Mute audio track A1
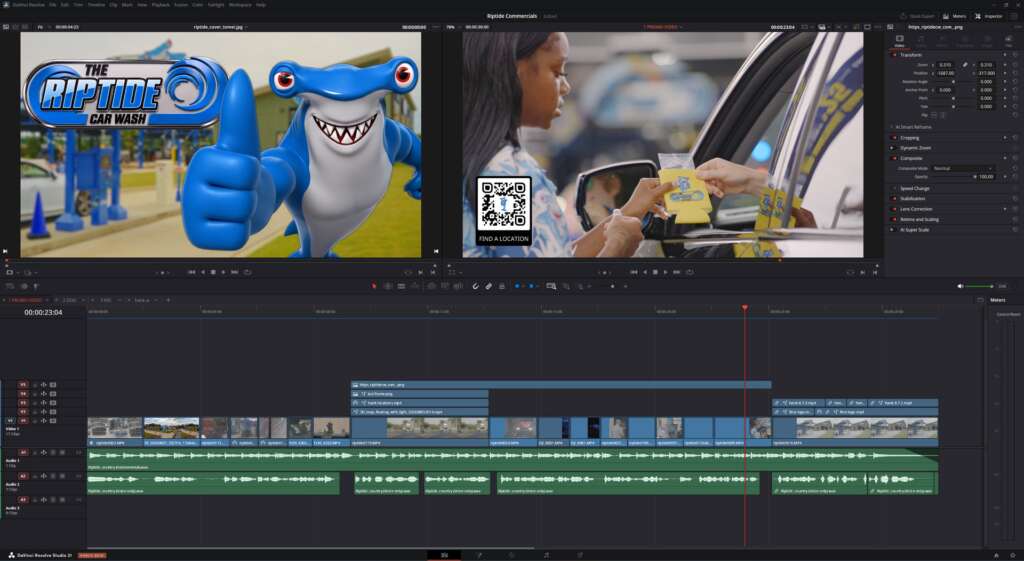The image size is (1024, 561). 62,453
